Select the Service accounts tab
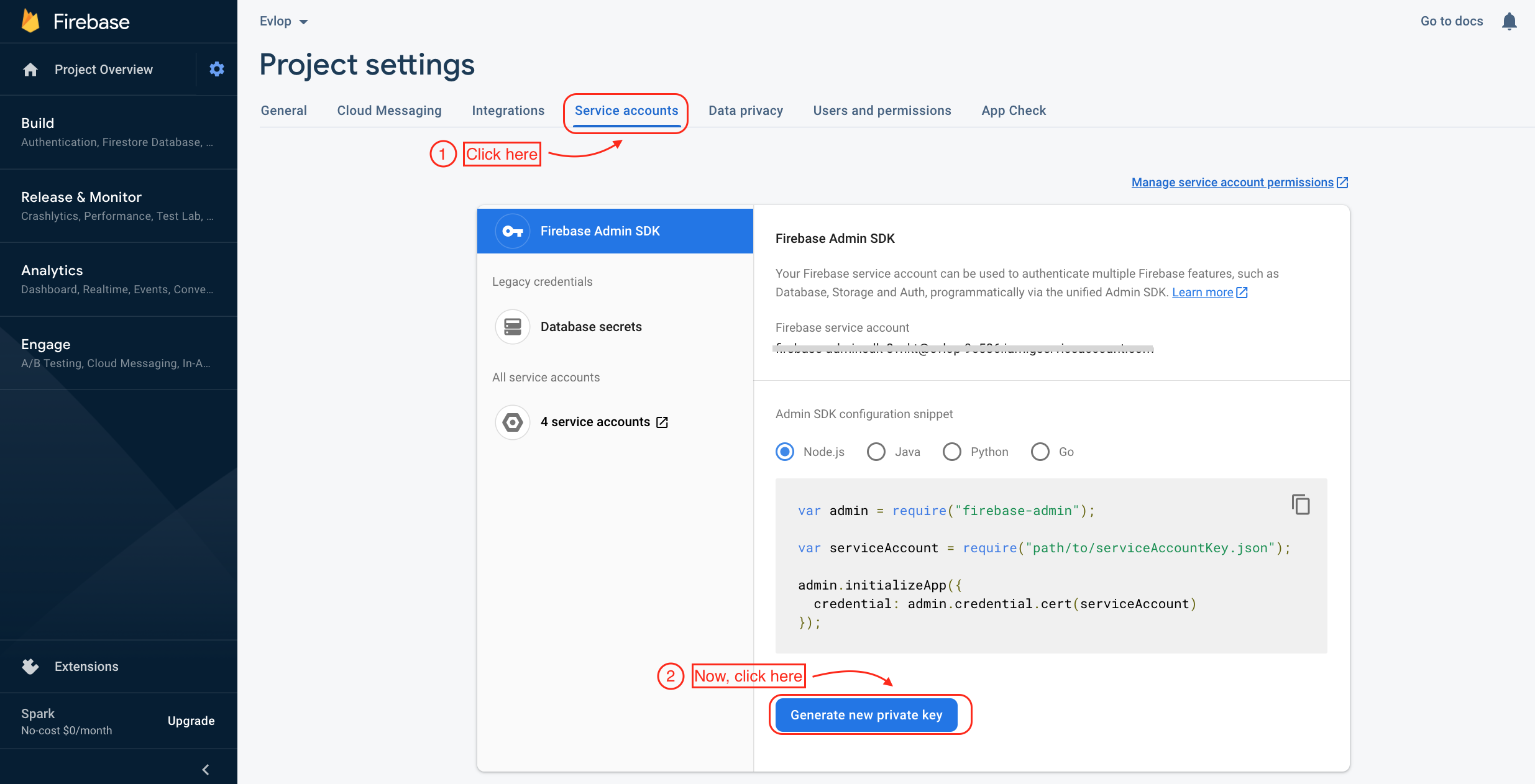 (626, 111)
